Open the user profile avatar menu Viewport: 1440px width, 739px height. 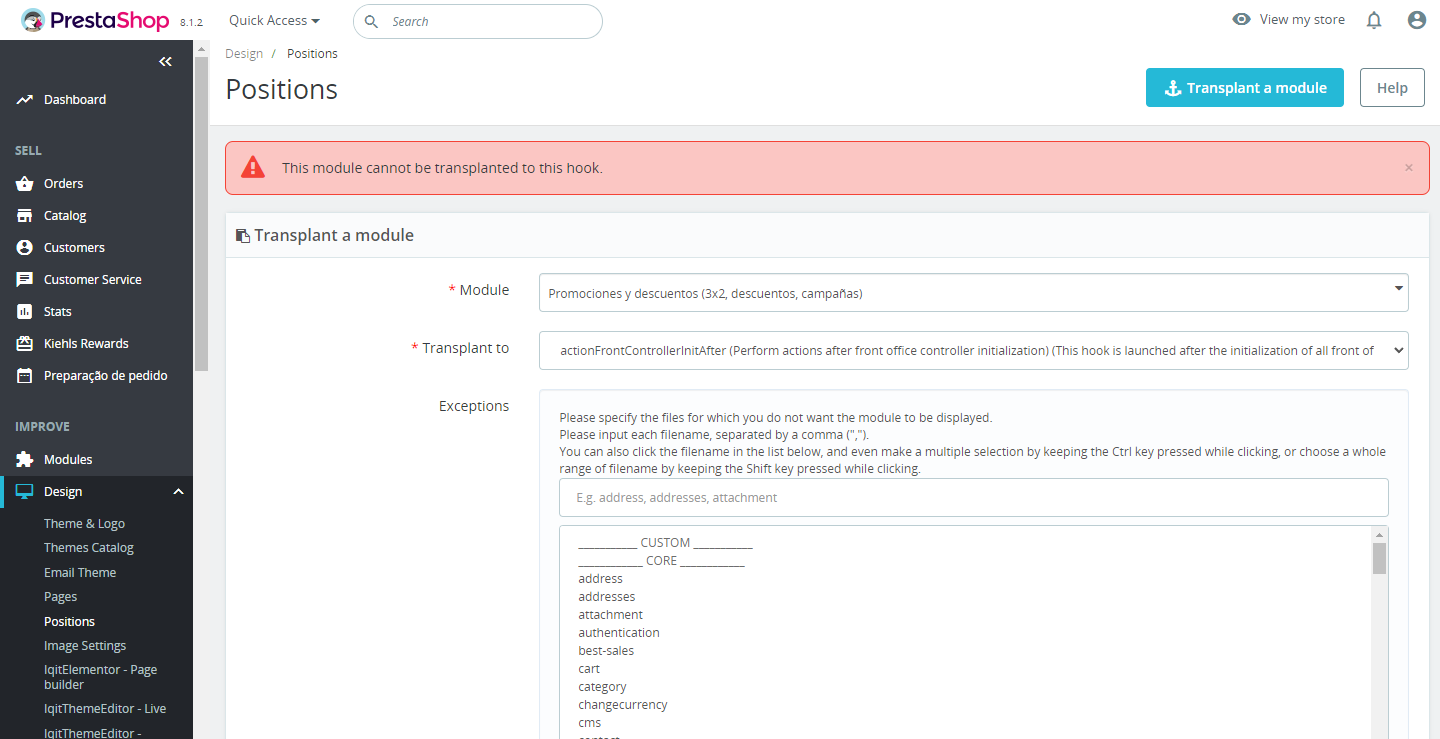coord(1416,20)
